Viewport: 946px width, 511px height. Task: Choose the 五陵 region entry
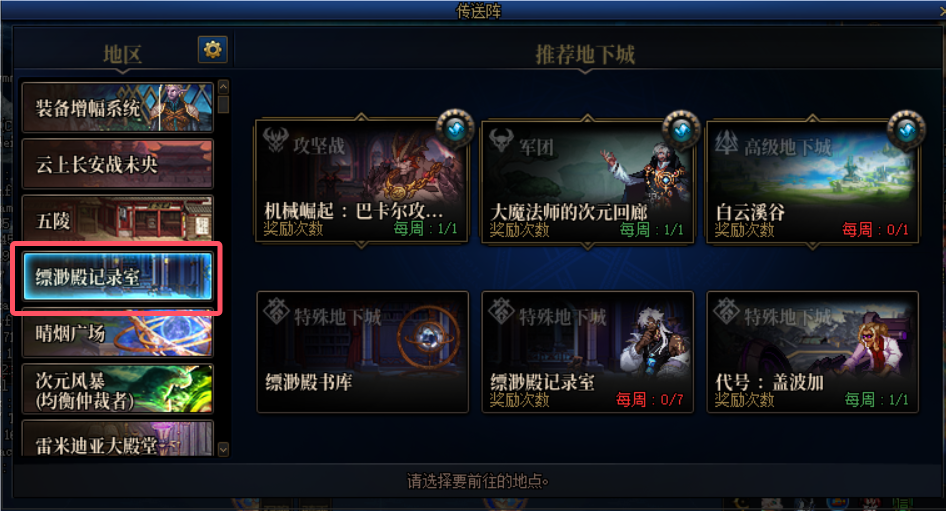click(118, 220)
